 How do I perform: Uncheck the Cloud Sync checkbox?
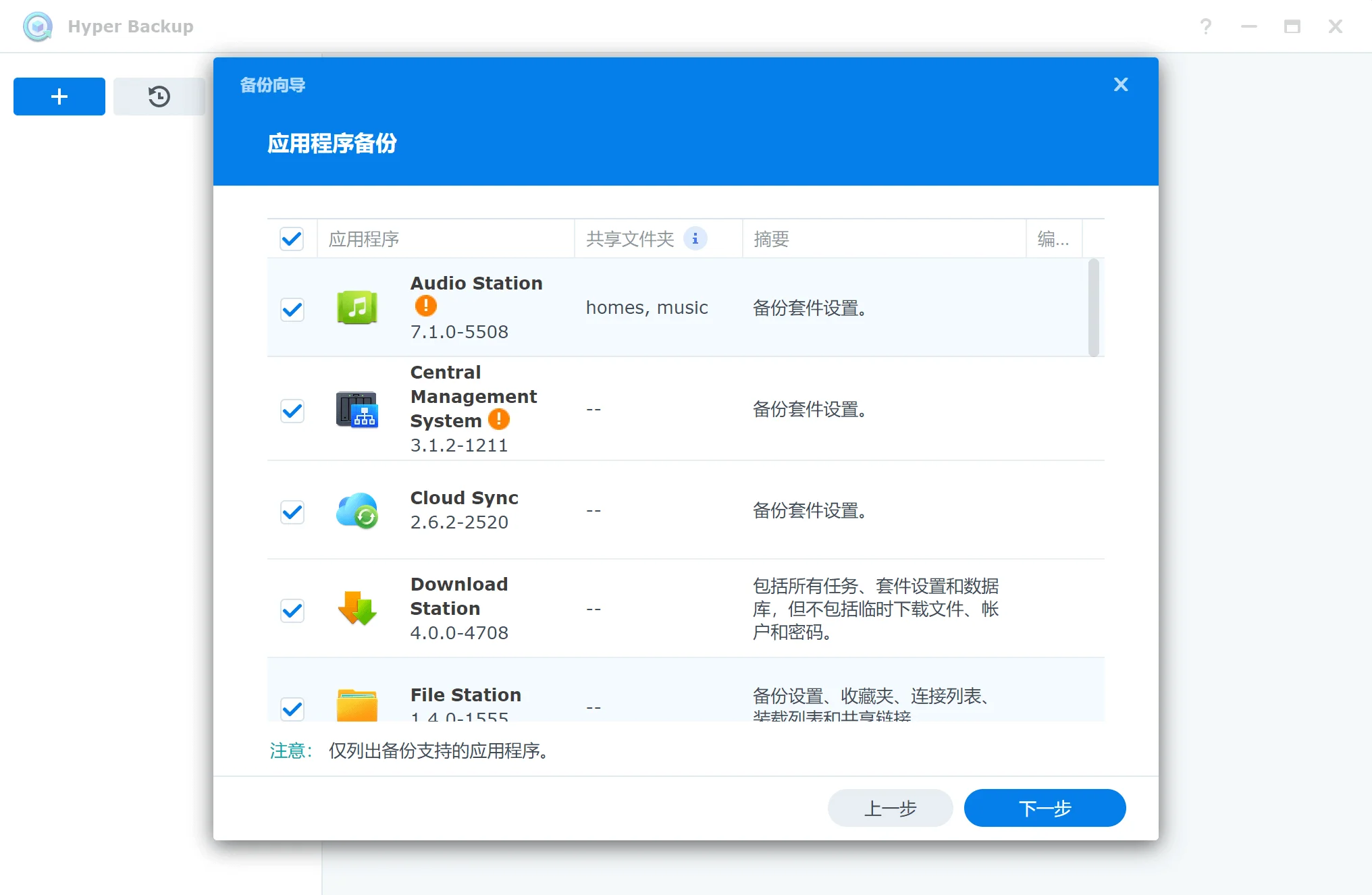tap(292, 512)
